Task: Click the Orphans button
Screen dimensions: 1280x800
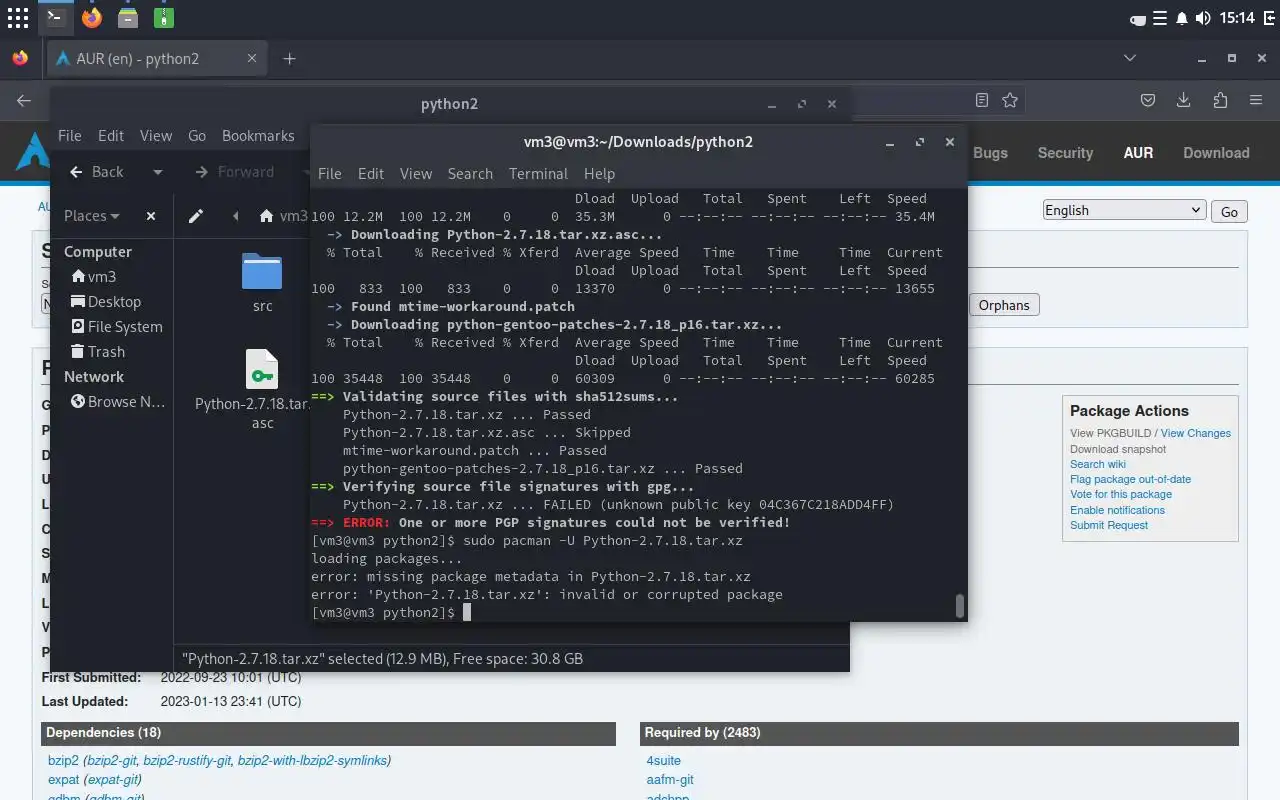Action: click(x=1004, y=305)
